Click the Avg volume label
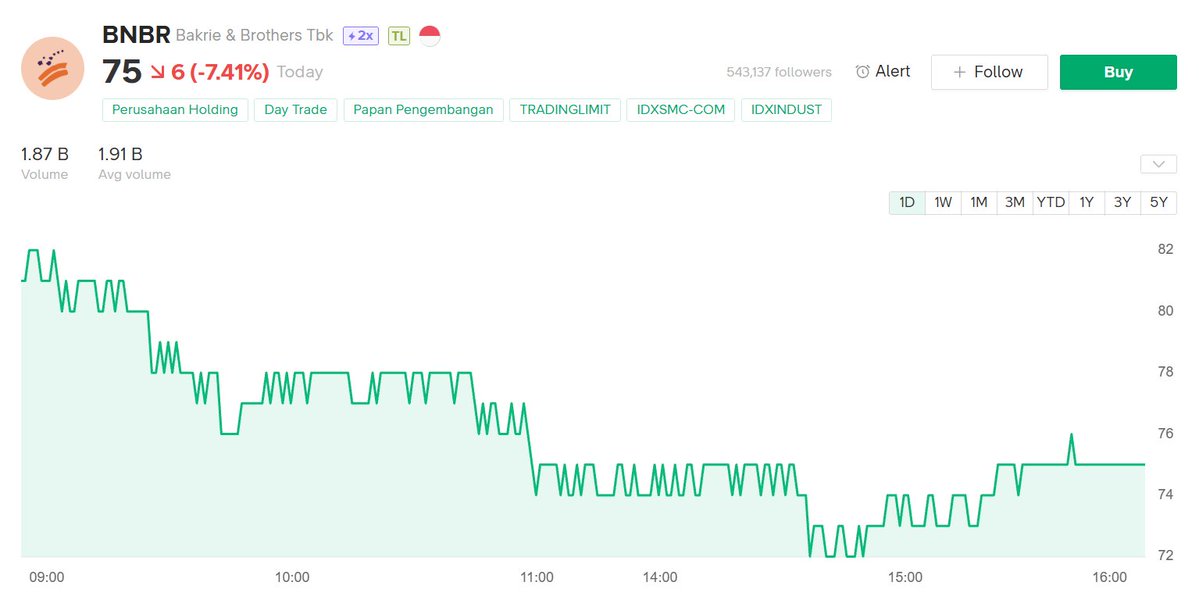 (135, 175)
